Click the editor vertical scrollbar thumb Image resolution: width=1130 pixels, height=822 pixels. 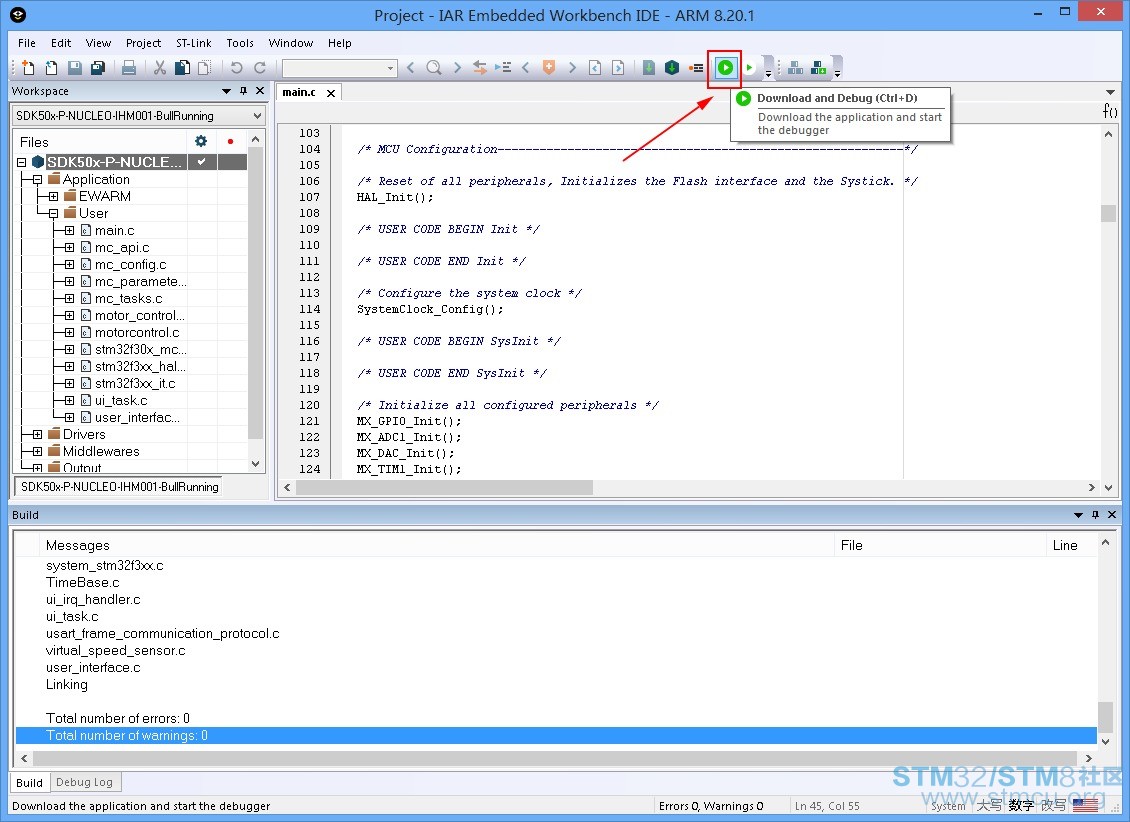pyautogui.click(x=1108, y=213)
